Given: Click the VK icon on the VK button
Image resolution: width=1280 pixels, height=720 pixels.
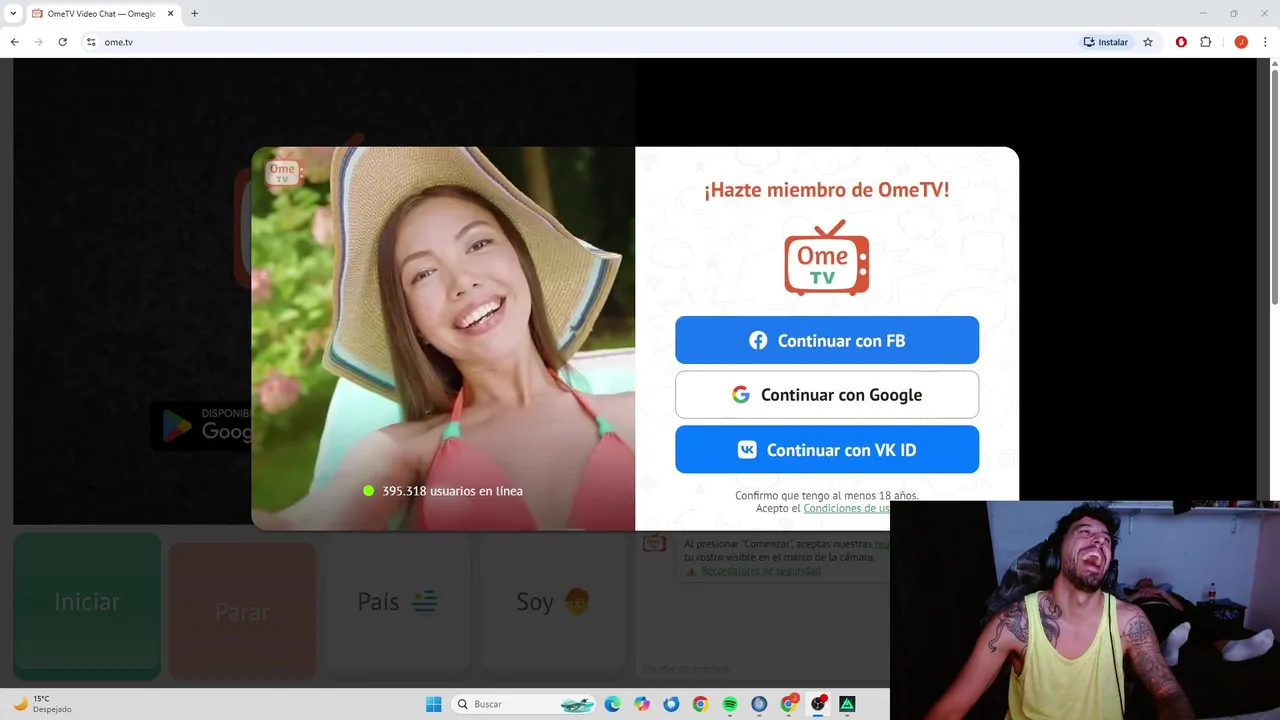Looking at the screenshot, I should click(747, 450).
